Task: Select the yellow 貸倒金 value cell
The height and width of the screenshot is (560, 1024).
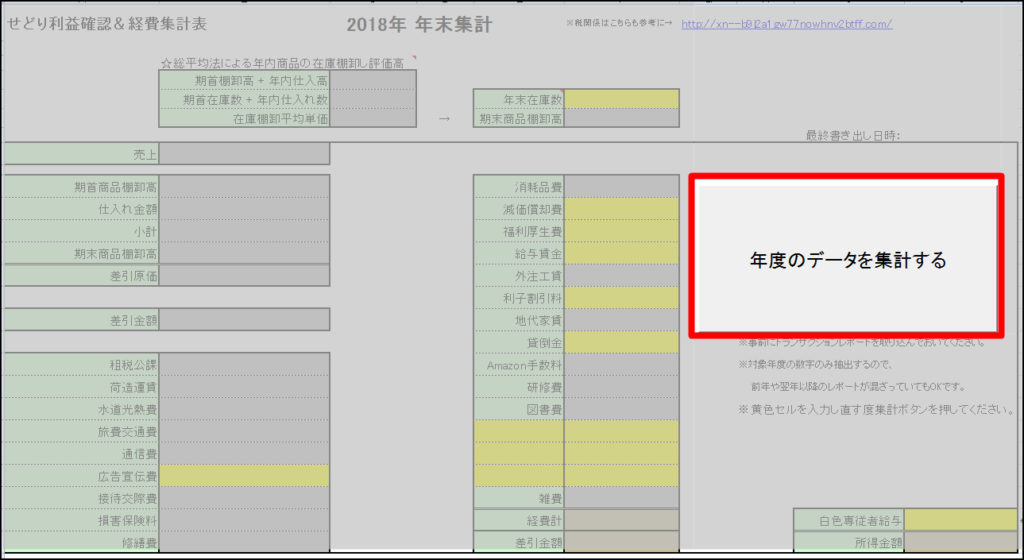Action: click(622, 342)
